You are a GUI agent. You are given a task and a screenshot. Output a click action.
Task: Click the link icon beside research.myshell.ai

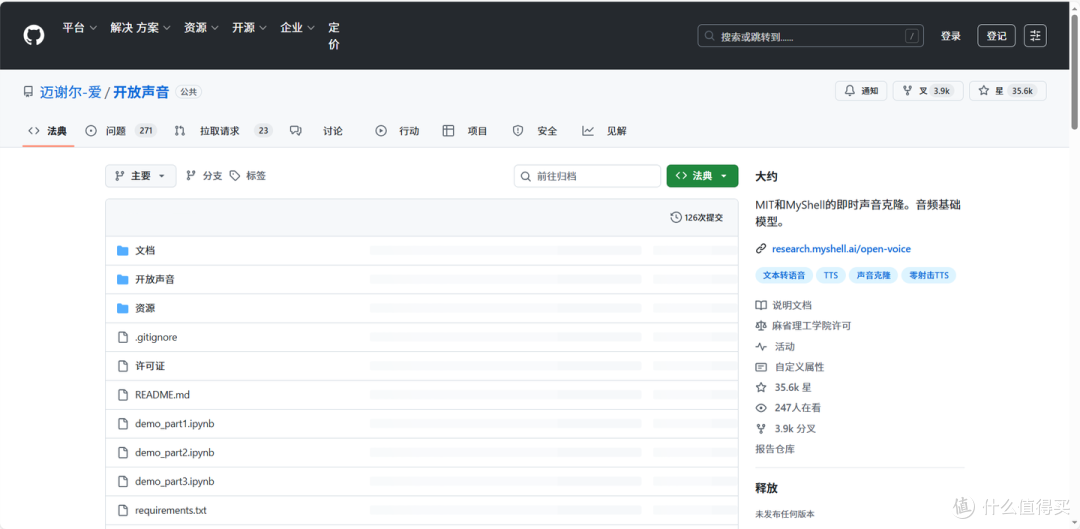click(x=761, y=249)
